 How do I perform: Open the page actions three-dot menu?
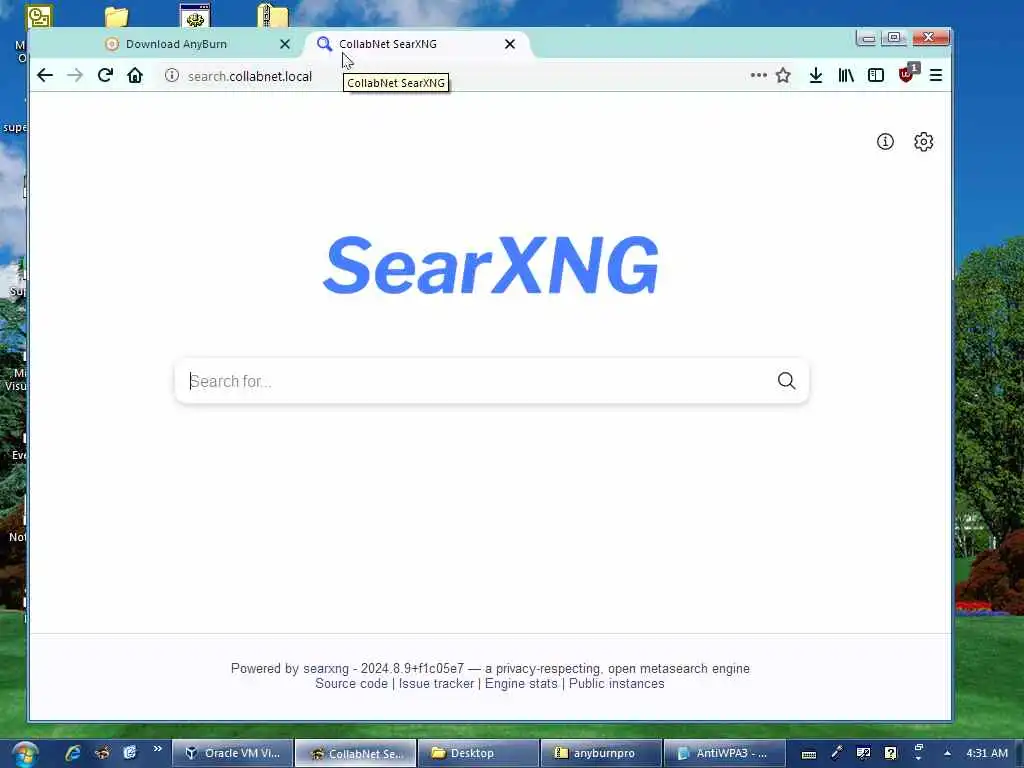click(x=758, y=76)
